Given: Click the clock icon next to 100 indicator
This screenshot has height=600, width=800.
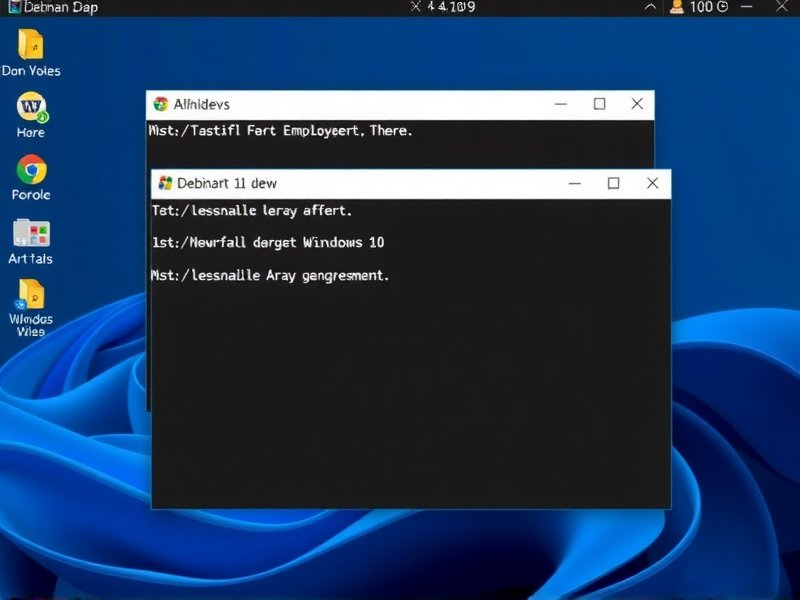Looking at the screenshot, I should 722,7.
